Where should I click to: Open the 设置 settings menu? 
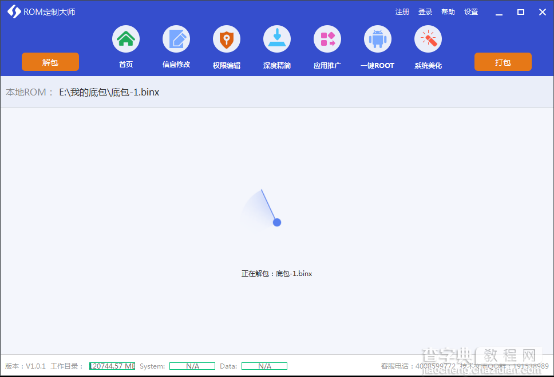(471, 12)
